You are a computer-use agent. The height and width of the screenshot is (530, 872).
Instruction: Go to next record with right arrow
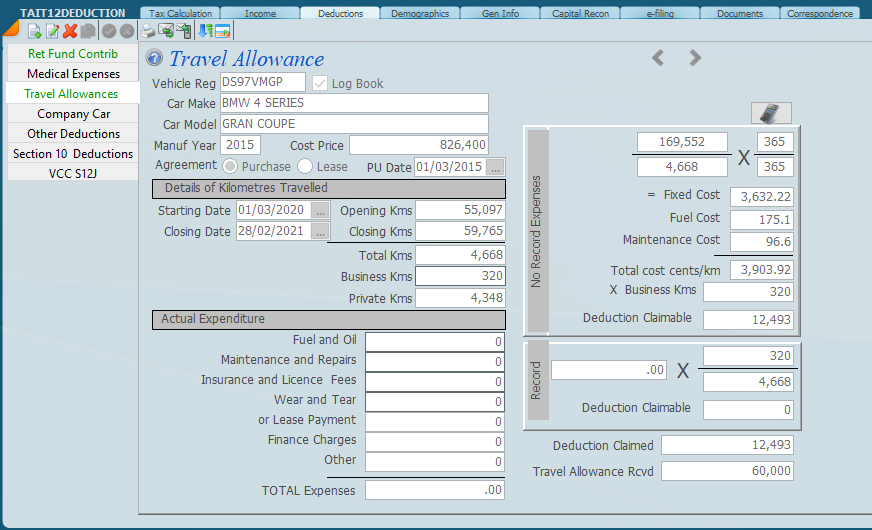tap(695, 58)
